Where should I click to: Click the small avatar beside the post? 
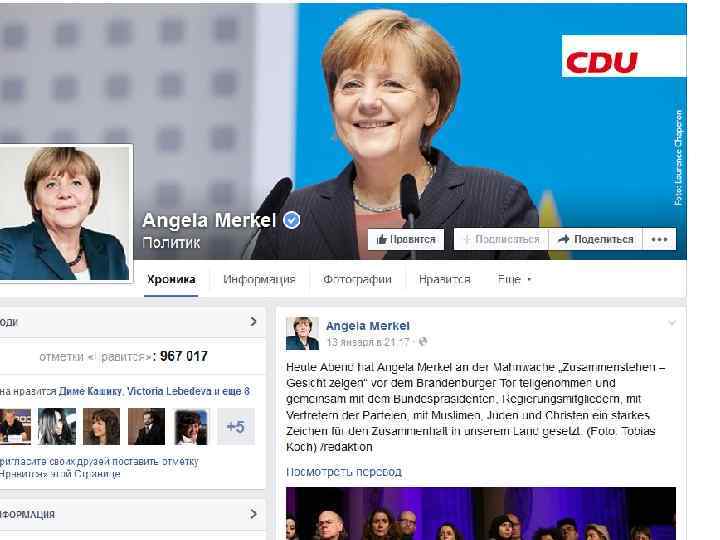(302, 334)
